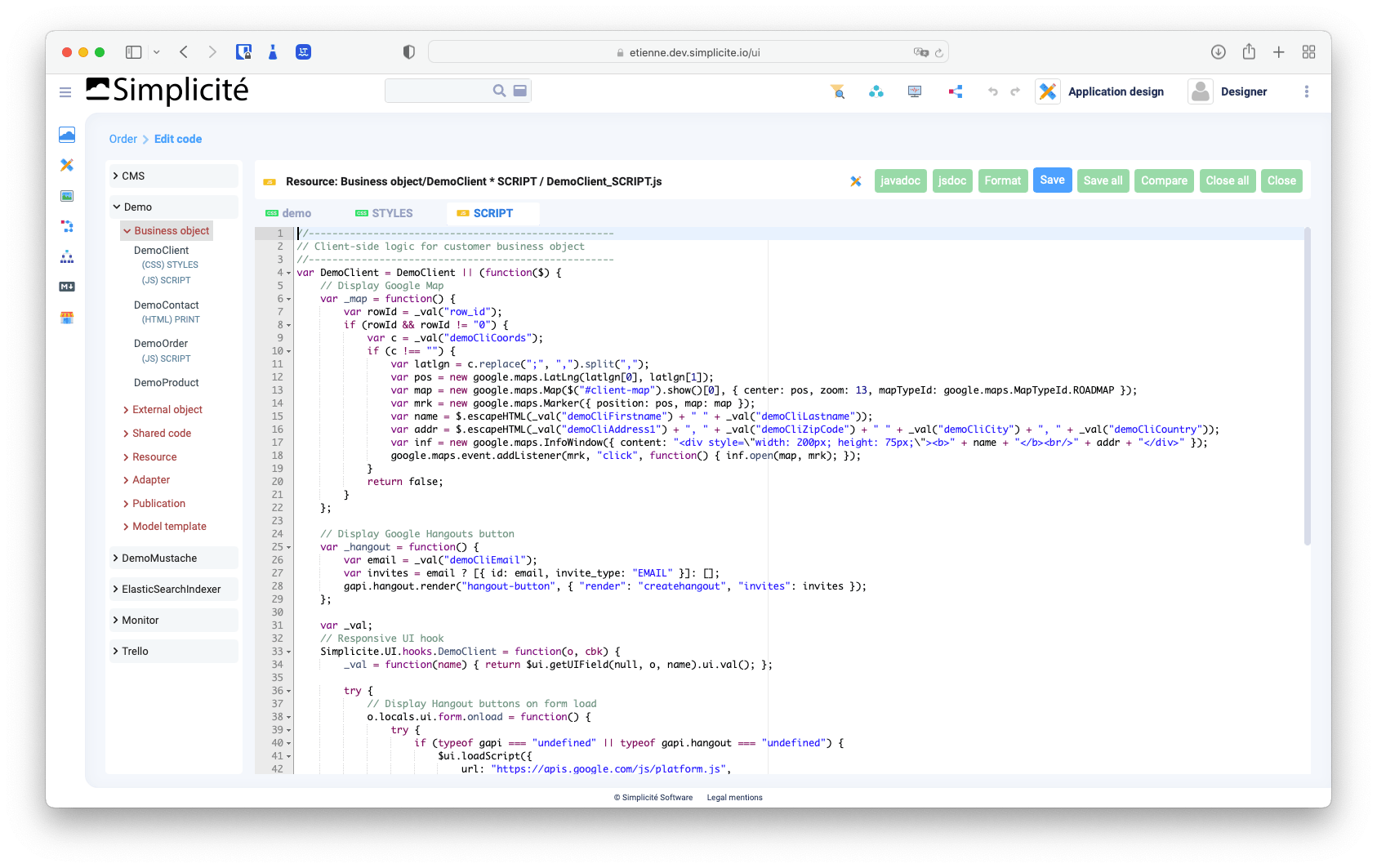Switch to the STYLES tab
The height and width of the screenshot is (868, 1377).
(384, 213)
